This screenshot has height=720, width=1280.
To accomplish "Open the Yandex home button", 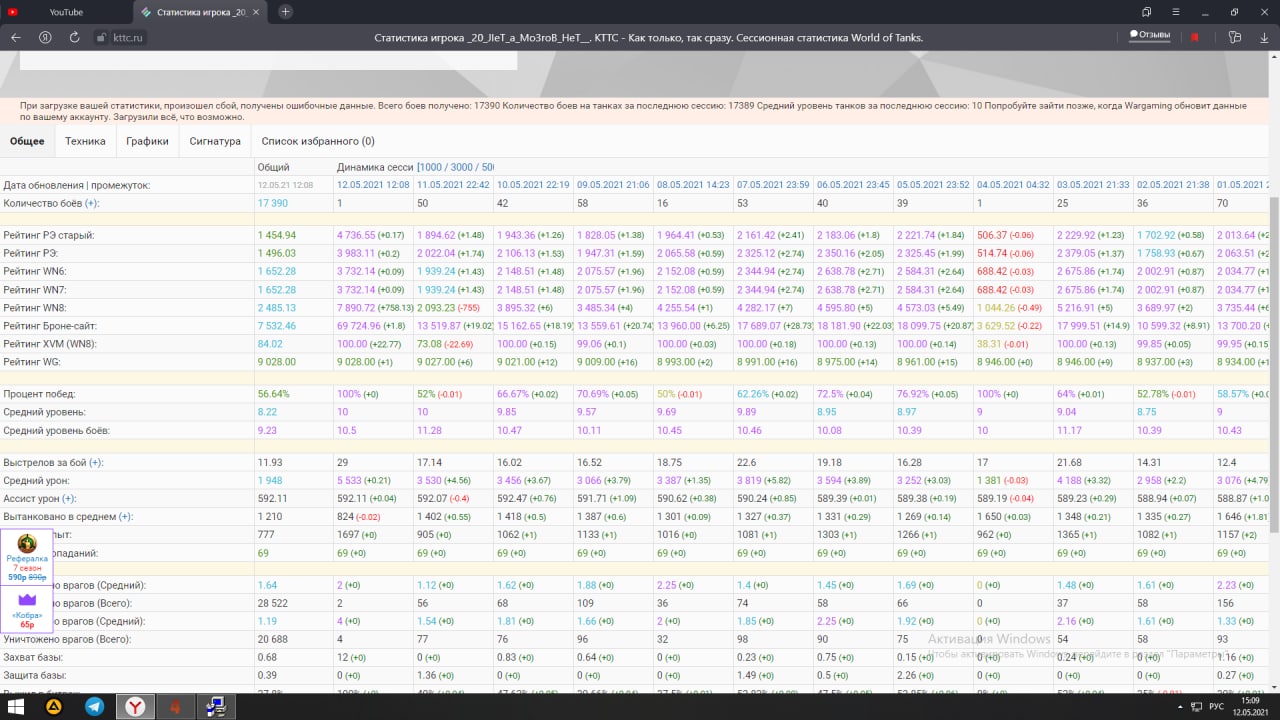I will pos(45,37).
